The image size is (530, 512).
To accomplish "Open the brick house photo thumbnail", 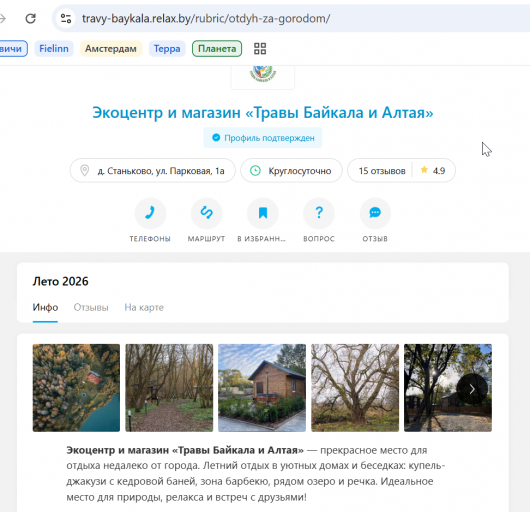I will click(x=262, y=388).
